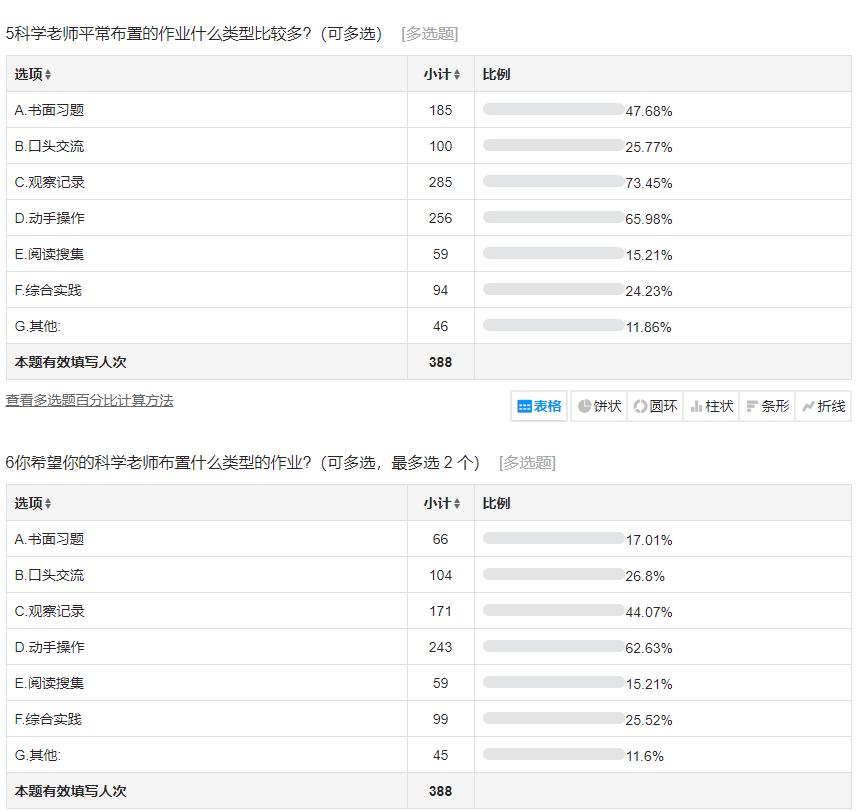
Task: Sort question 6 table by 小计 column
Action: coord(441,503)
